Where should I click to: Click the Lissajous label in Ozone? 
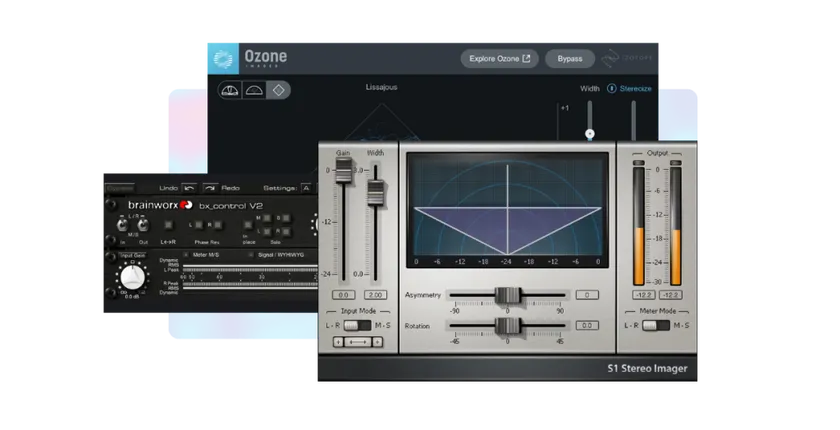[381, 87]
